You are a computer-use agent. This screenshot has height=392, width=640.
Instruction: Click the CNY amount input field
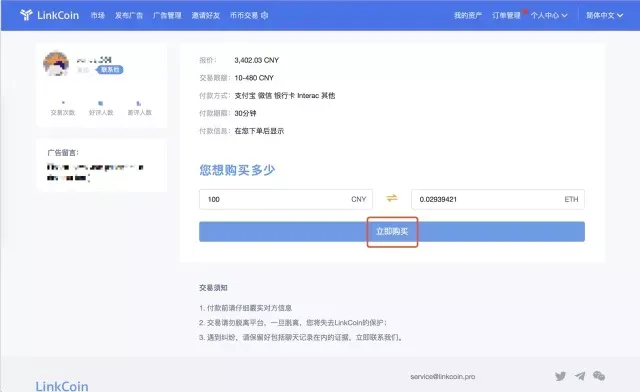(x=286, y=199)
